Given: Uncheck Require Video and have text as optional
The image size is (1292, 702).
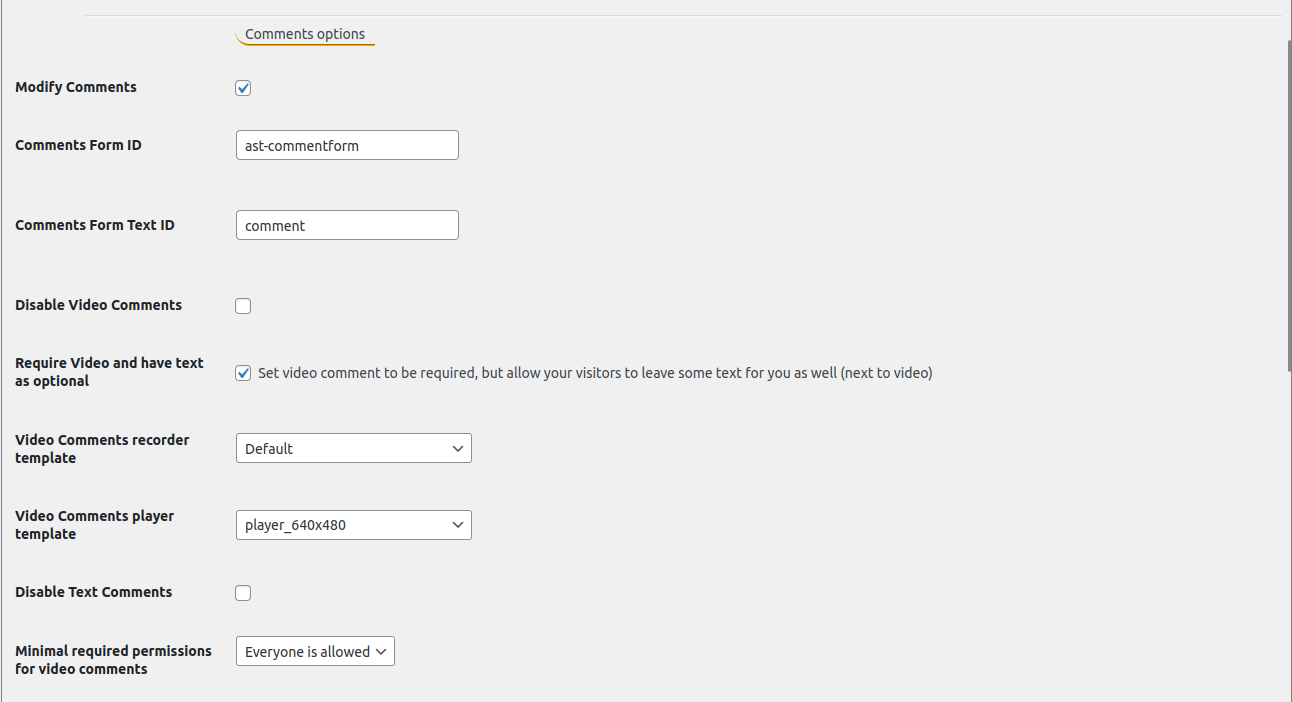Looking at the screenshot, I should (x=243, y=373).
